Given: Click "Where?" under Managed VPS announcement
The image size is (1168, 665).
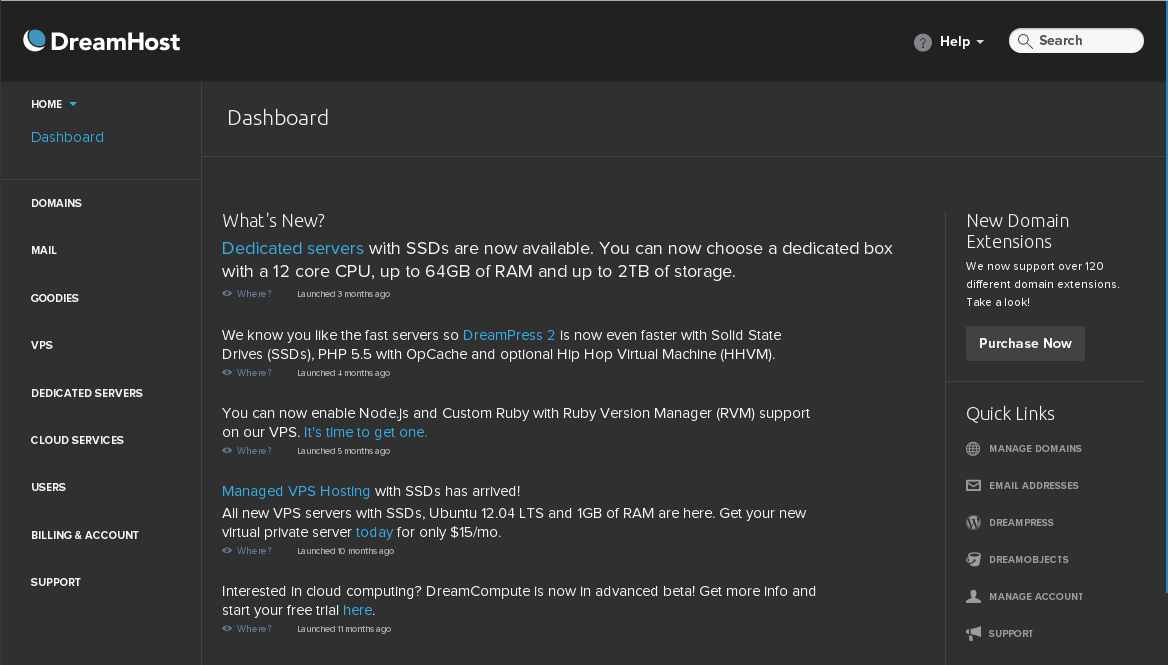Looking at the screenshot, I should coord(254,550).
